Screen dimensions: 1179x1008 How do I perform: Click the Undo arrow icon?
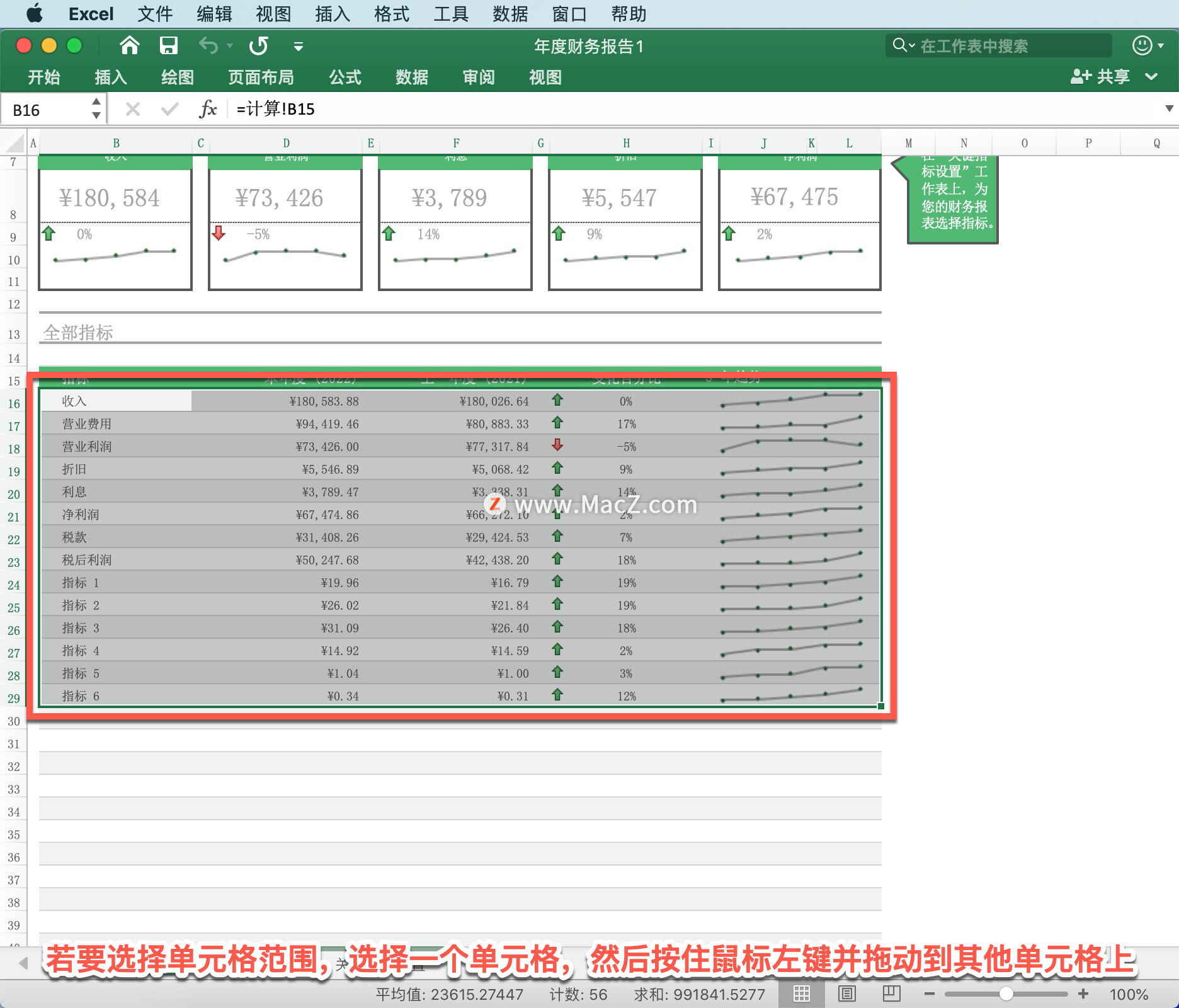(x=208, y=45)
